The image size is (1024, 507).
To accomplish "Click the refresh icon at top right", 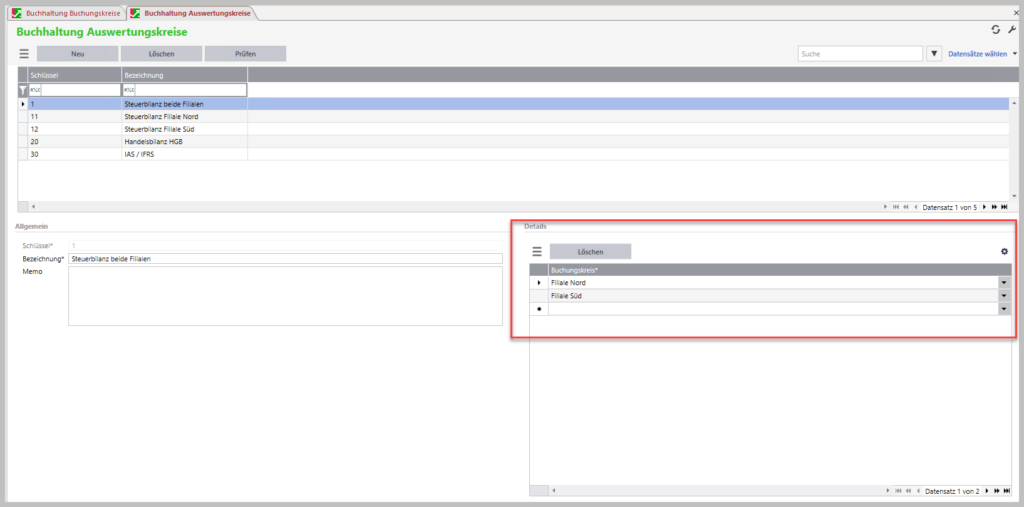I will click(995, 31).
